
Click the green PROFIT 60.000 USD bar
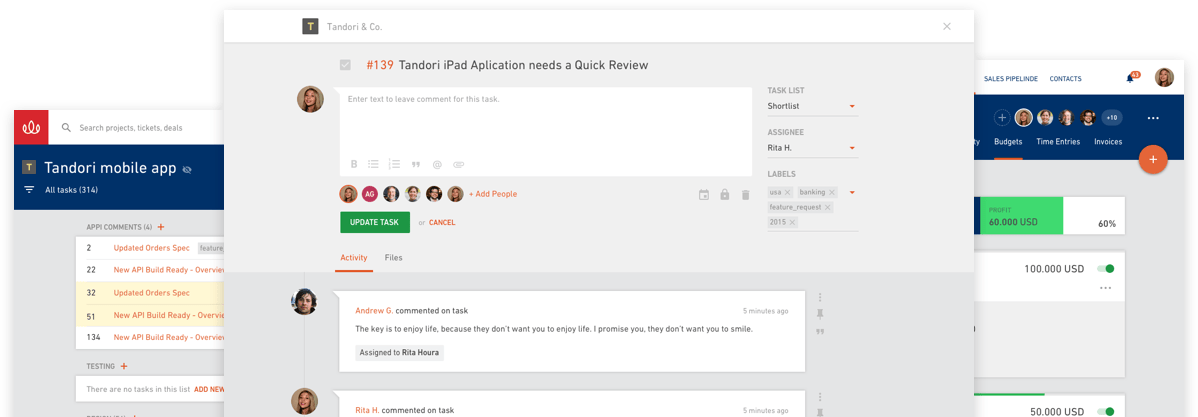tap(1022, 215)
